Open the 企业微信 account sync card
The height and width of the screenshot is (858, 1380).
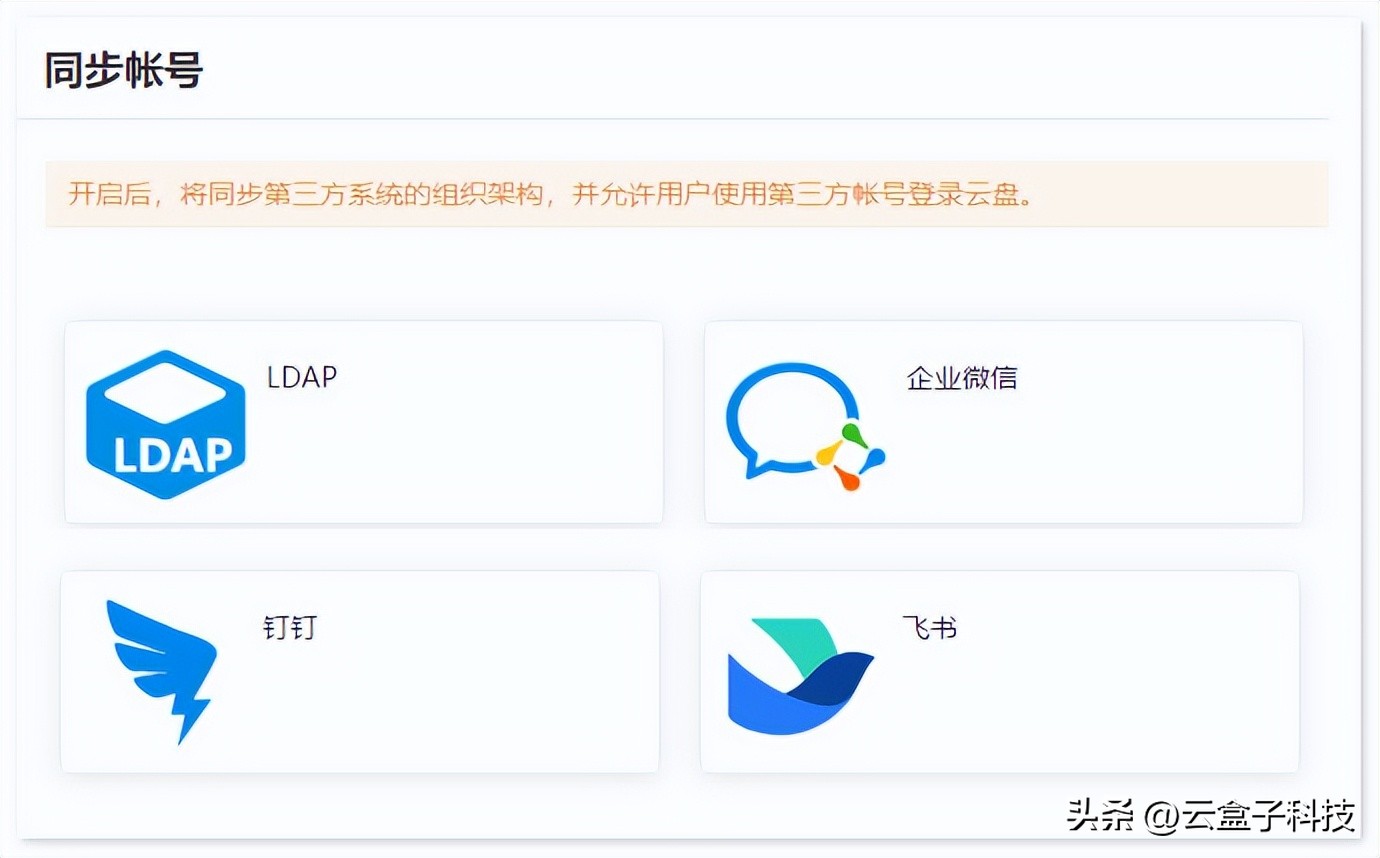[x=1002, y=421]
